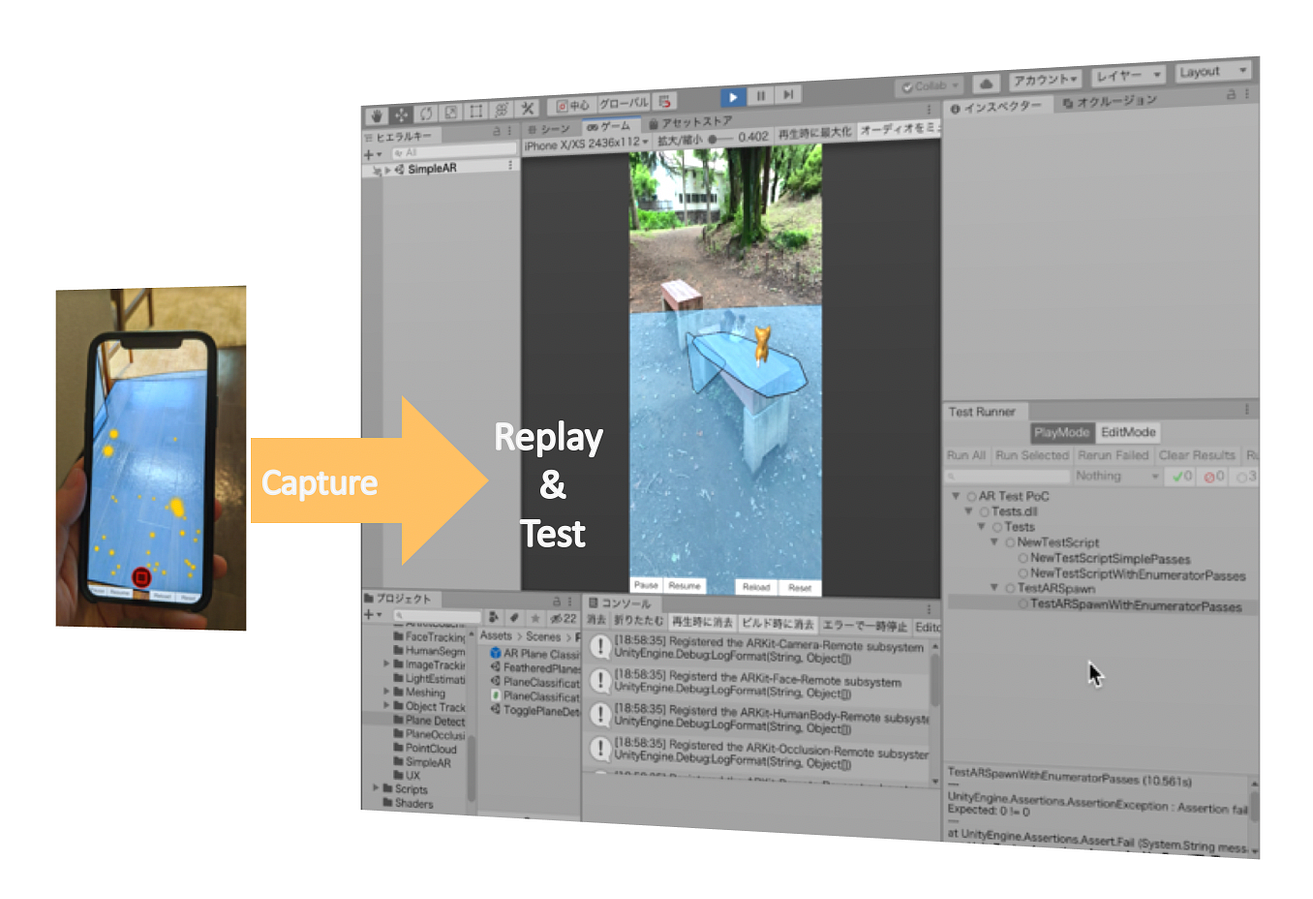This screenshot has width=1313, height=899.
Task: Switch to the ゲーム tab
Action: click(x=610, y=126)
